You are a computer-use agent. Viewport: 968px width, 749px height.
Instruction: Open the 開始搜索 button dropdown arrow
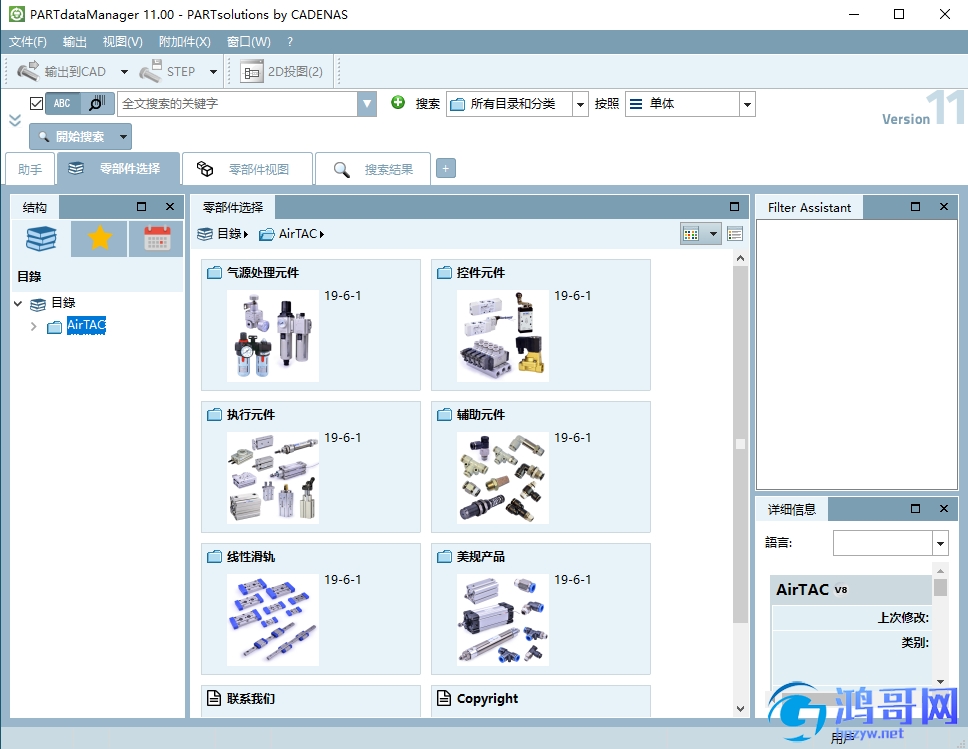coord(123,136)
